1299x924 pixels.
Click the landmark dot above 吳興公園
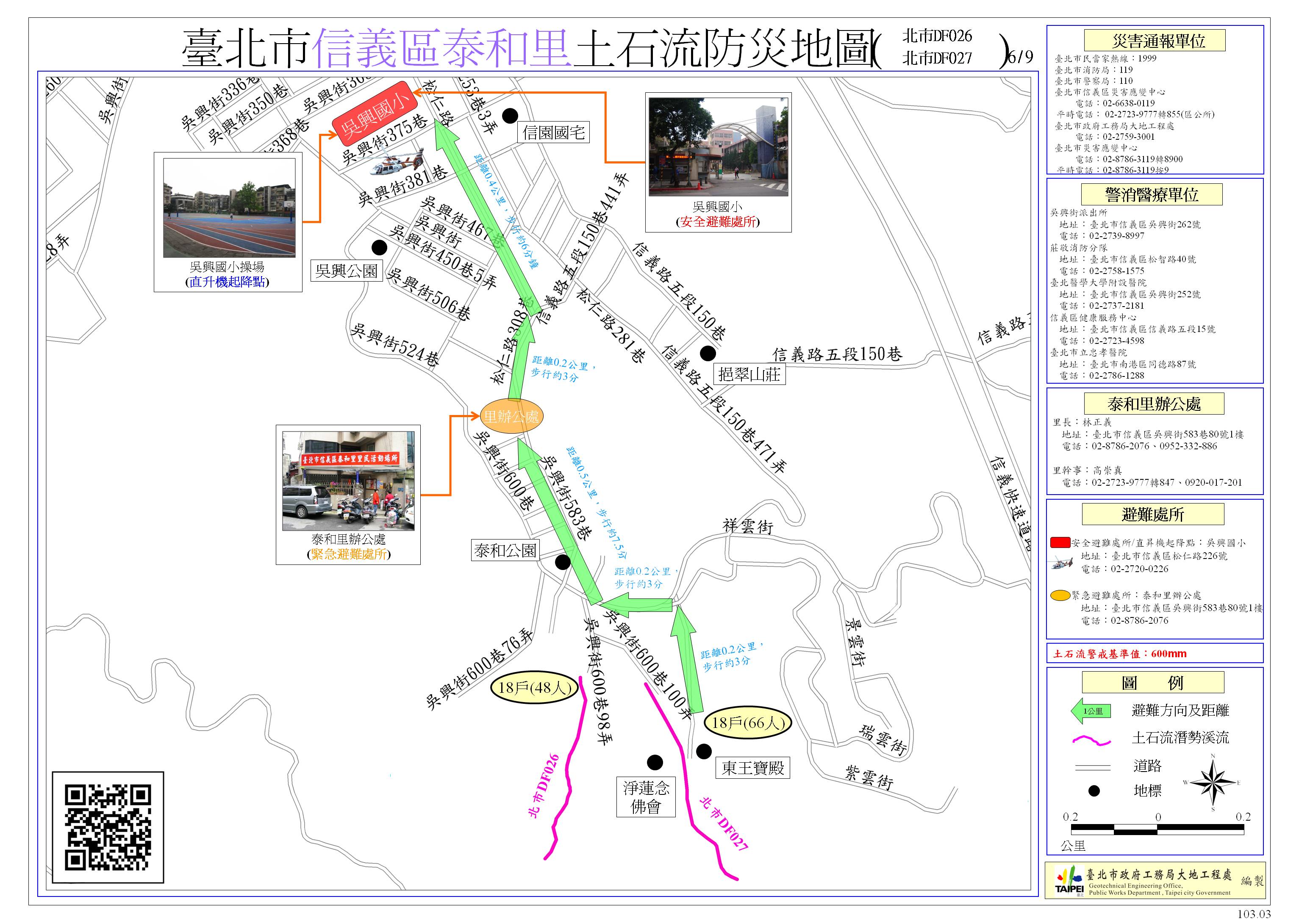point(379,247)
